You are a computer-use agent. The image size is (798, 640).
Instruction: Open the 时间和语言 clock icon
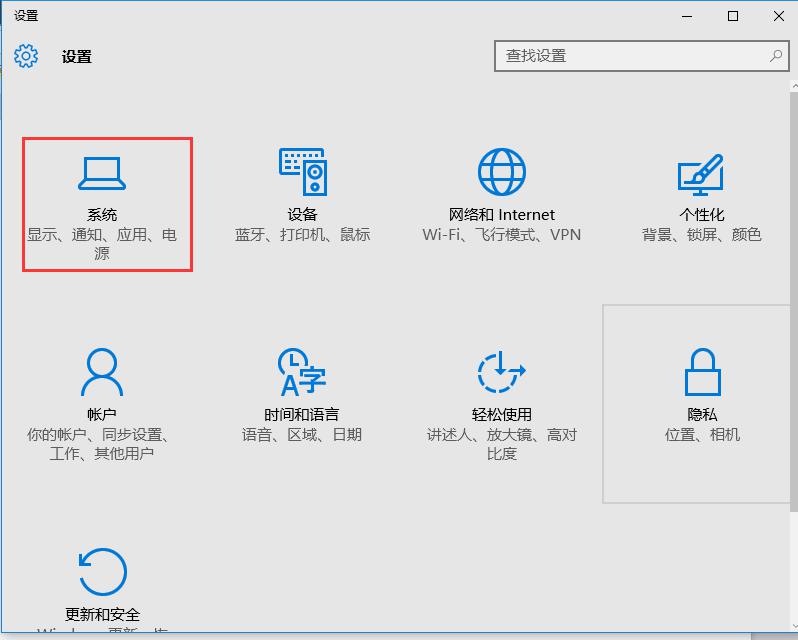point(302,372)
